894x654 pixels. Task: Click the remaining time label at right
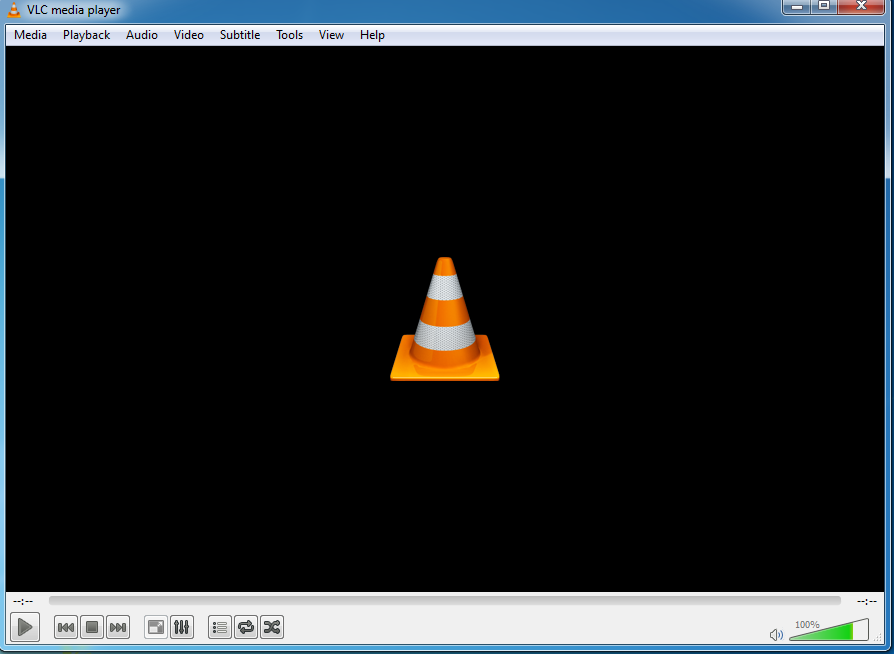pos(867,601)
